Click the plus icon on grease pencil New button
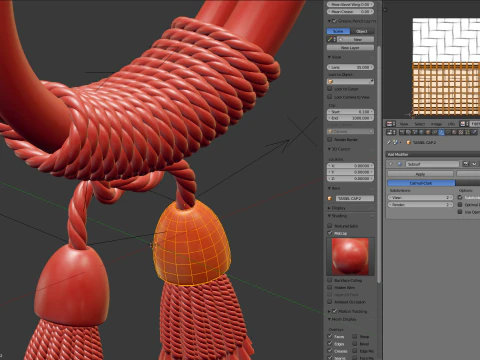 [x=340, y=39]
